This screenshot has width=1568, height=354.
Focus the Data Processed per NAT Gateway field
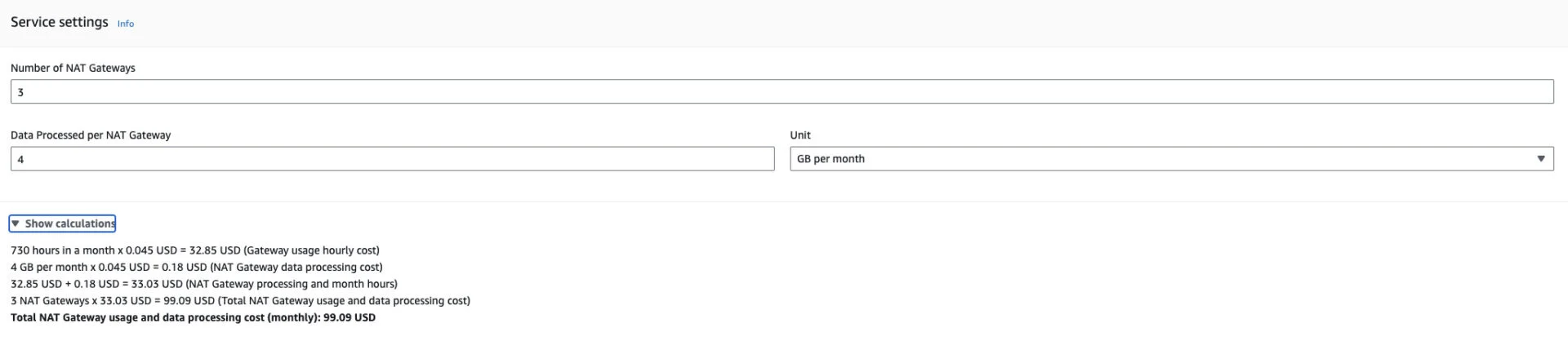tap(392, 159)
